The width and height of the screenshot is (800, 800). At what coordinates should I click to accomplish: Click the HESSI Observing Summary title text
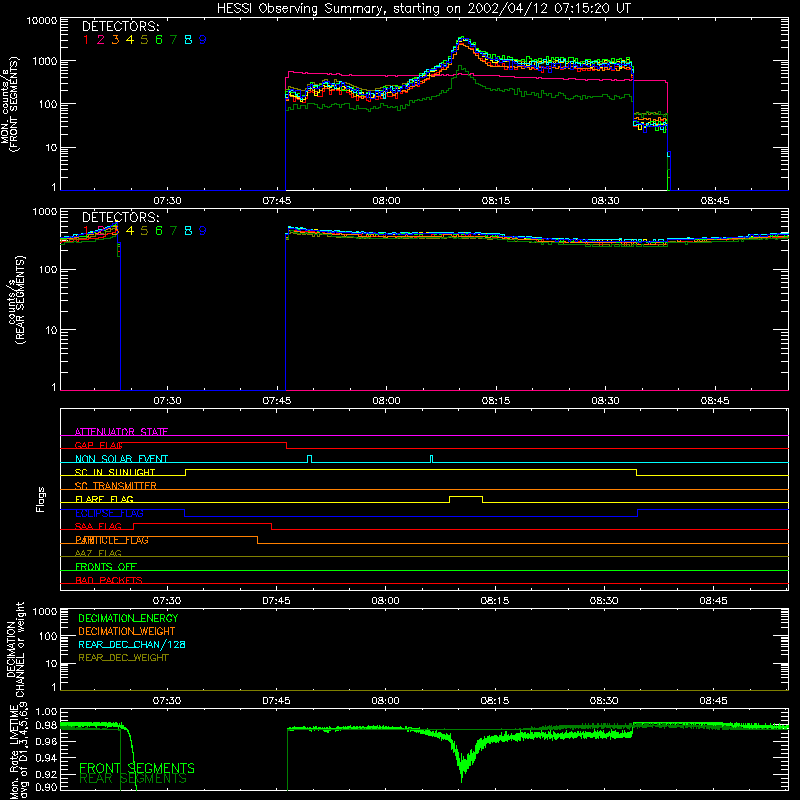(423, 9)
